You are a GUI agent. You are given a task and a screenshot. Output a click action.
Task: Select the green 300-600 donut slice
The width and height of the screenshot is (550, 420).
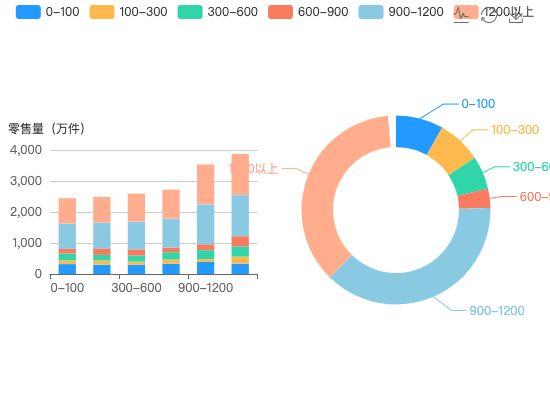[469, 177]
